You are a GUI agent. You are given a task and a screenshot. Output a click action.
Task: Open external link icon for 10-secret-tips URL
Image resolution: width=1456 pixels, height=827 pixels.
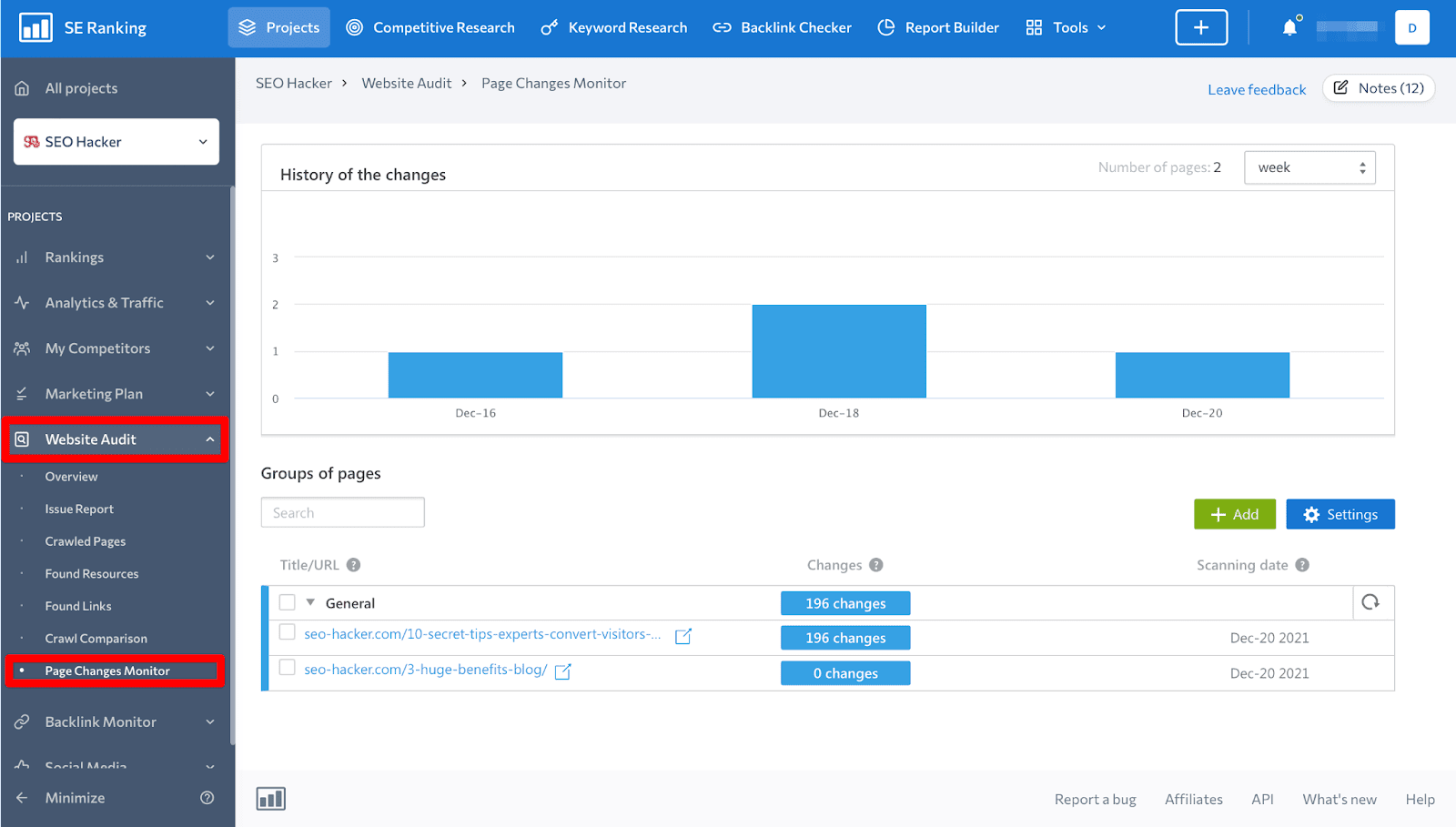tap(683, 636)
